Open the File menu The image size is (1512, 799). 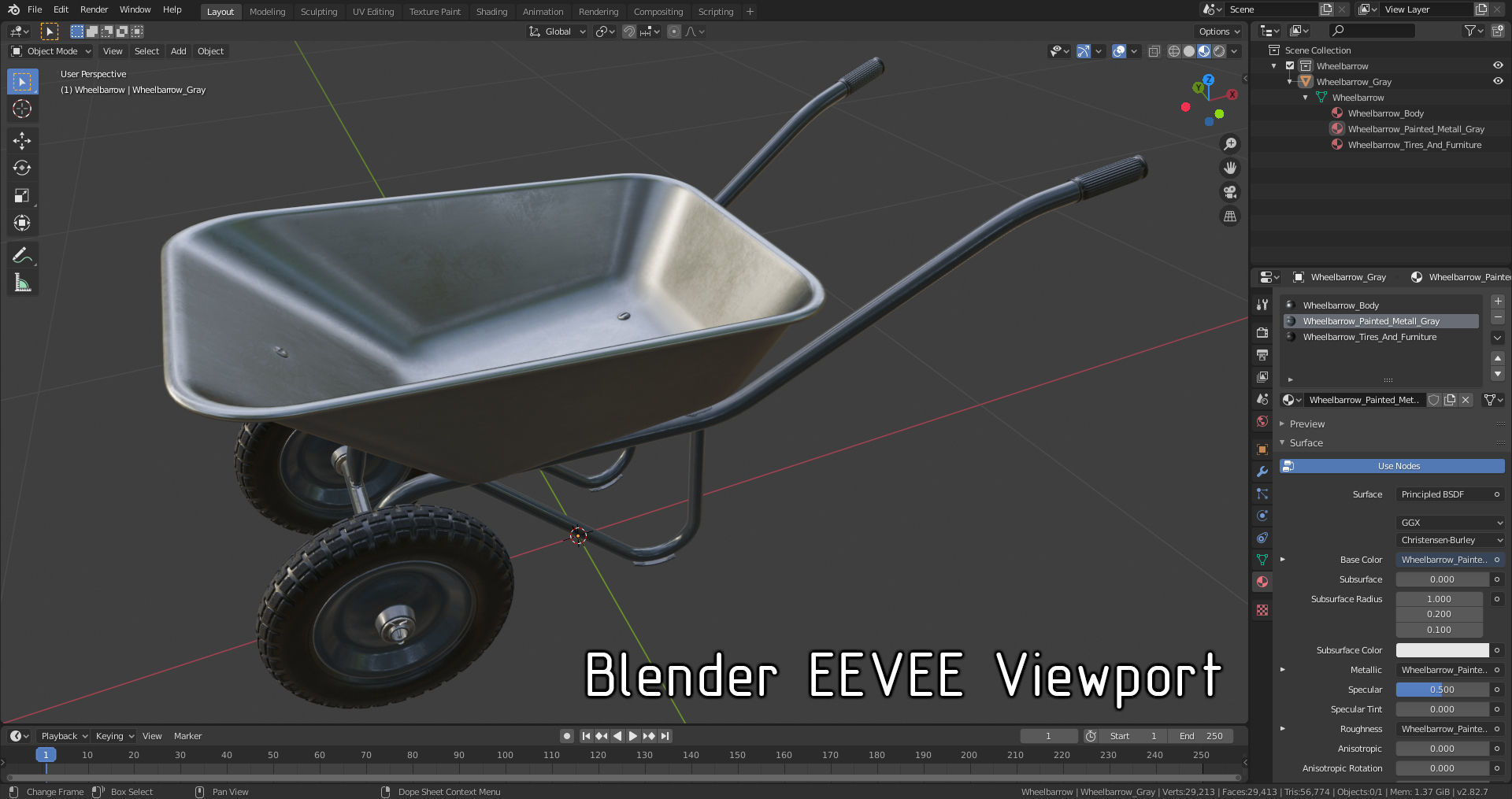coord(35,9)
